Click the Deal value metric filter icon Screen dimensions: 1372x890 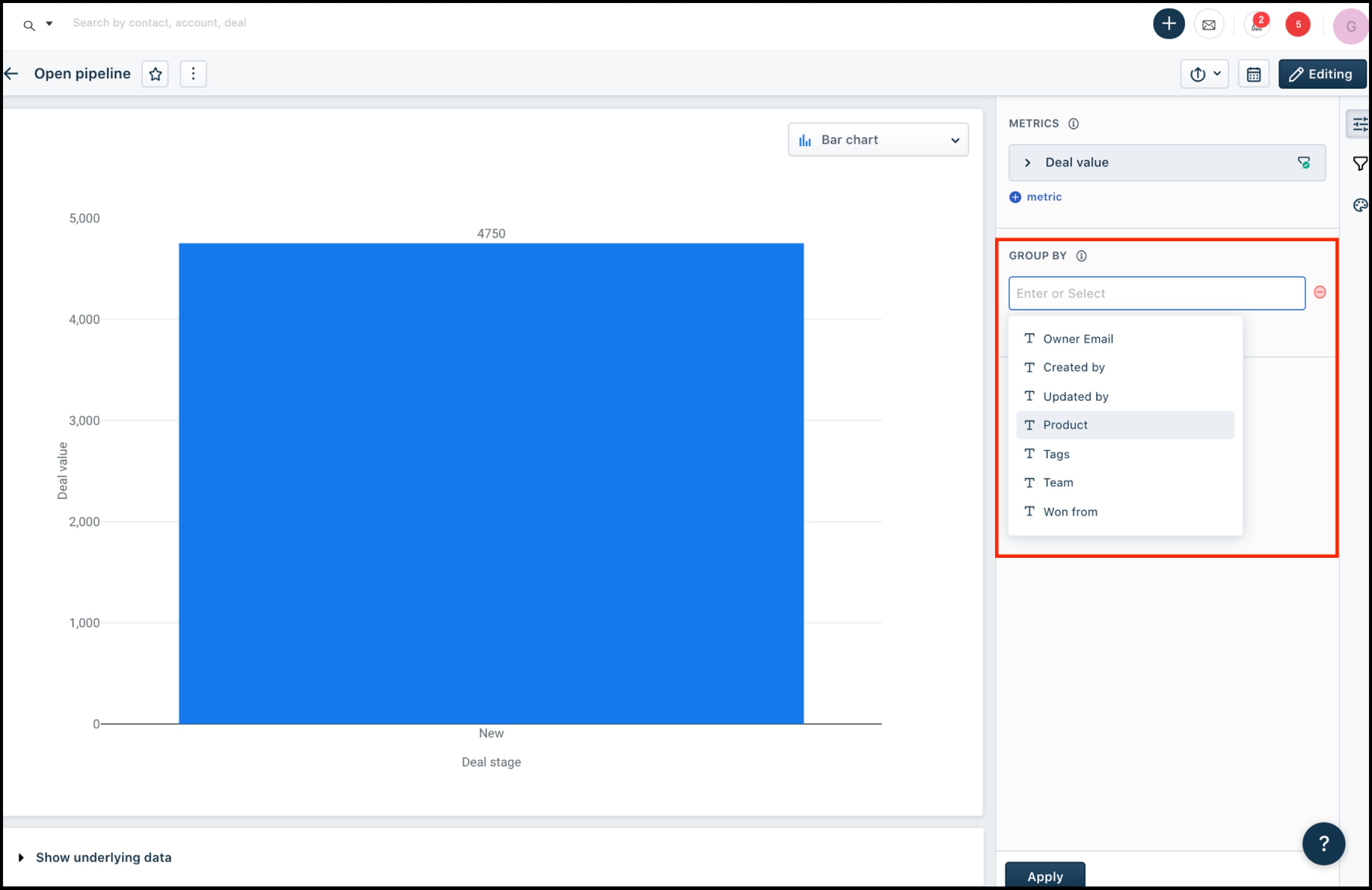click(x=1304, y=162)
